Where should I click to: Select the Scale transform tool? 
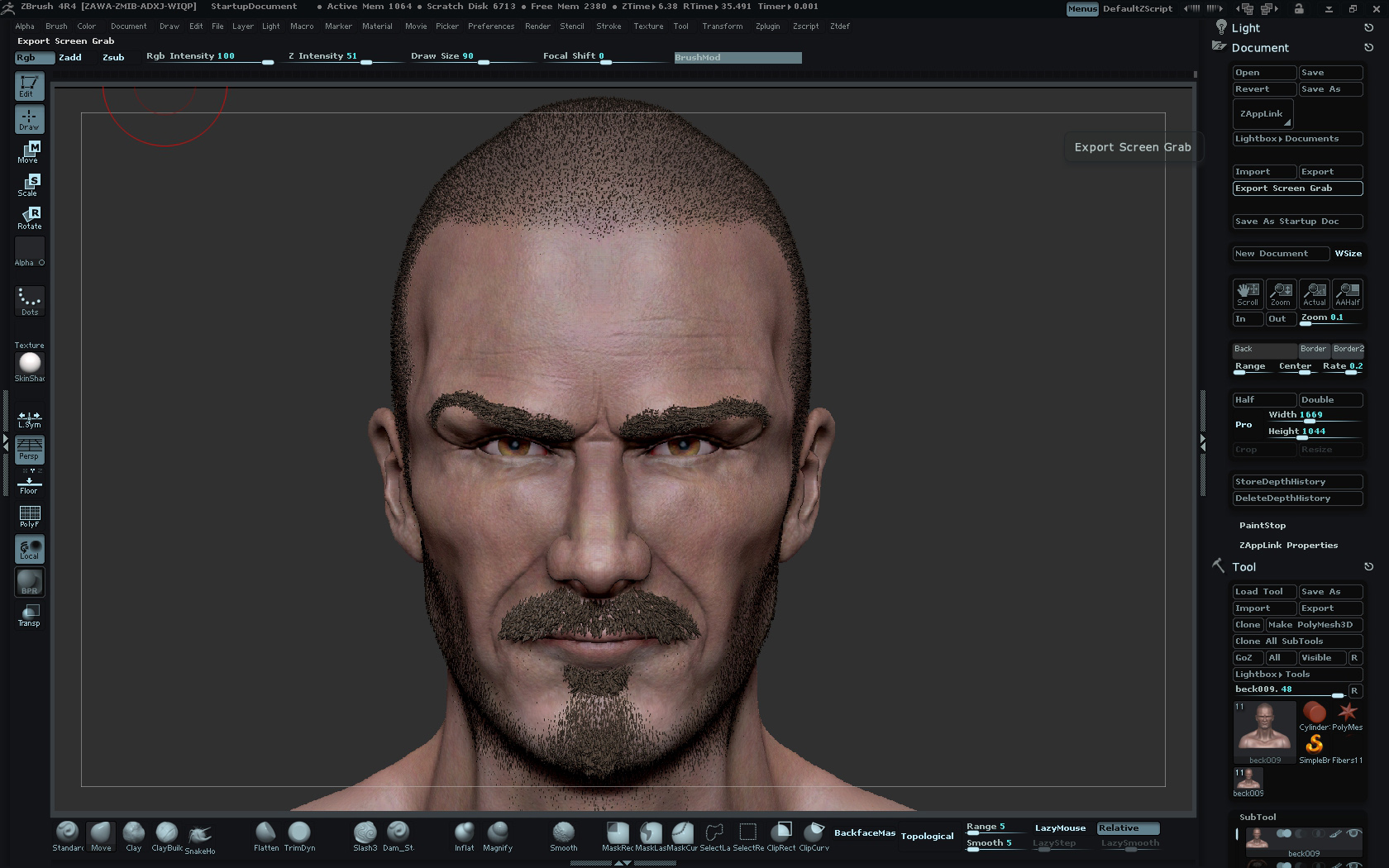click(29, 185)
